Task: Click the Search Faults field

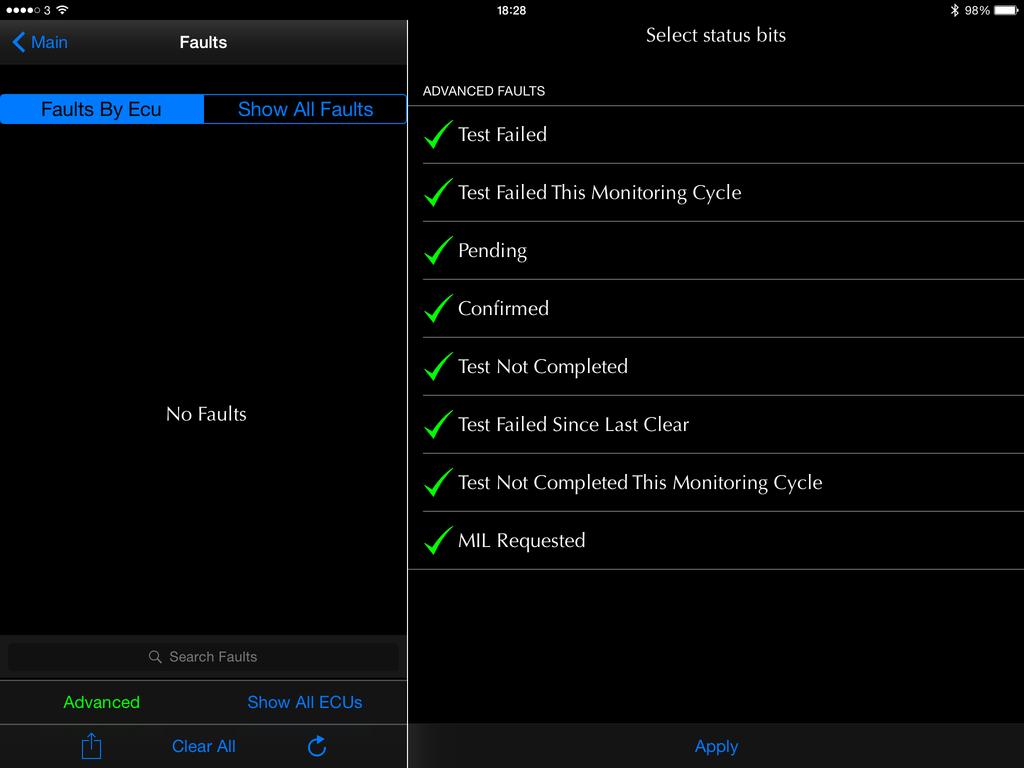Action: [x=213, y=657]
